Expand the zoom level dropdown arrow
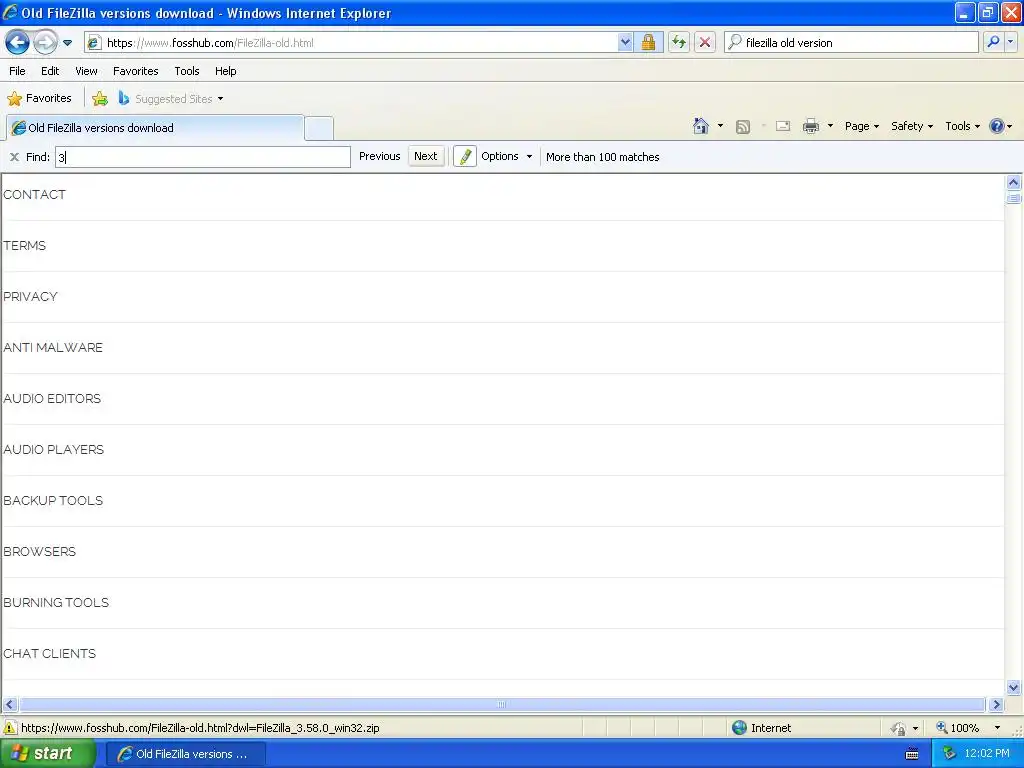The height and width of the screenshot is (768, 1024). 997,728
